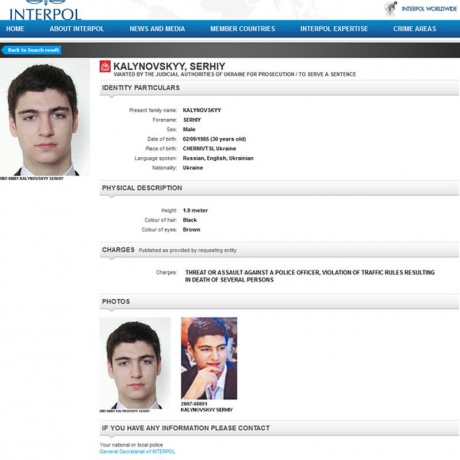Click the INTERPOL logo
The image size is (460, 460).
tap(45, 11)
